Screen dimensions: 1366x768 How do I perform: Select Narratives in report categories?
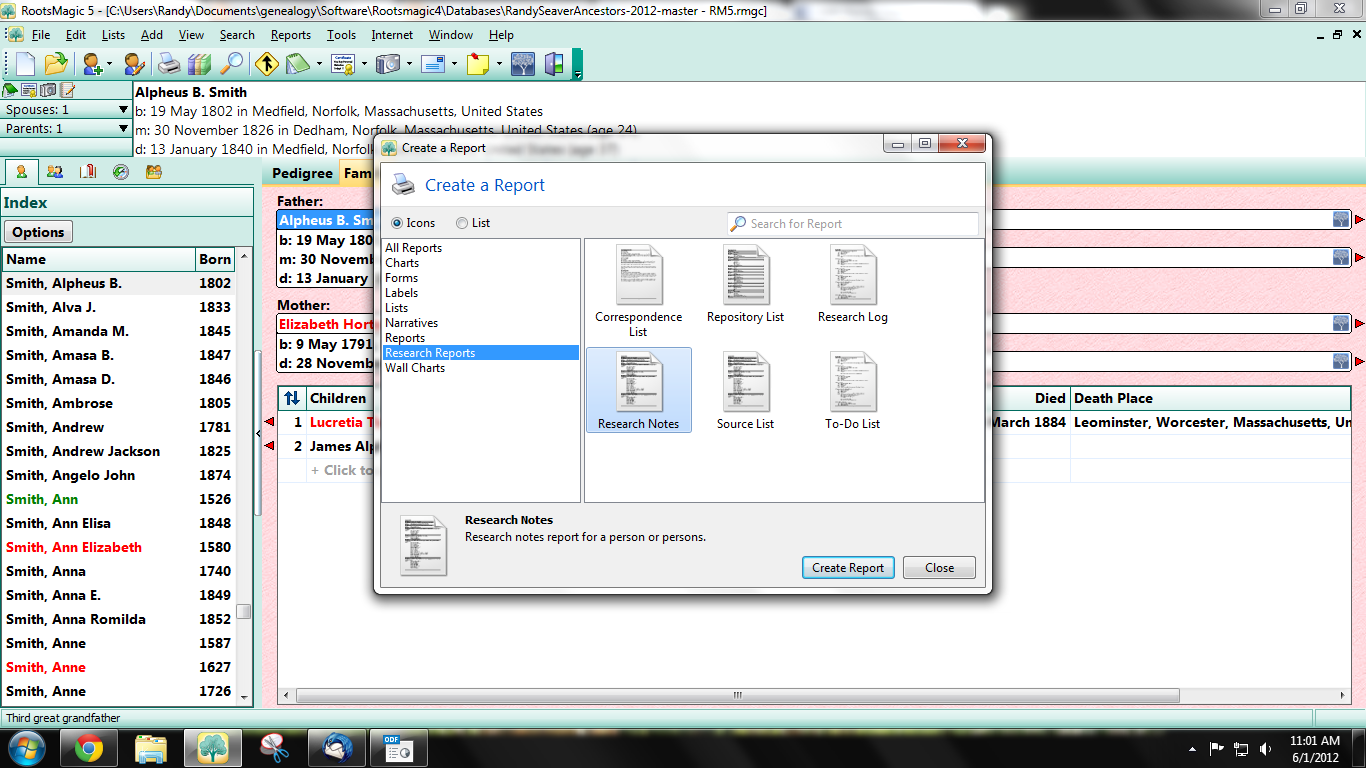pyautogui.click(x=411, y=323)
